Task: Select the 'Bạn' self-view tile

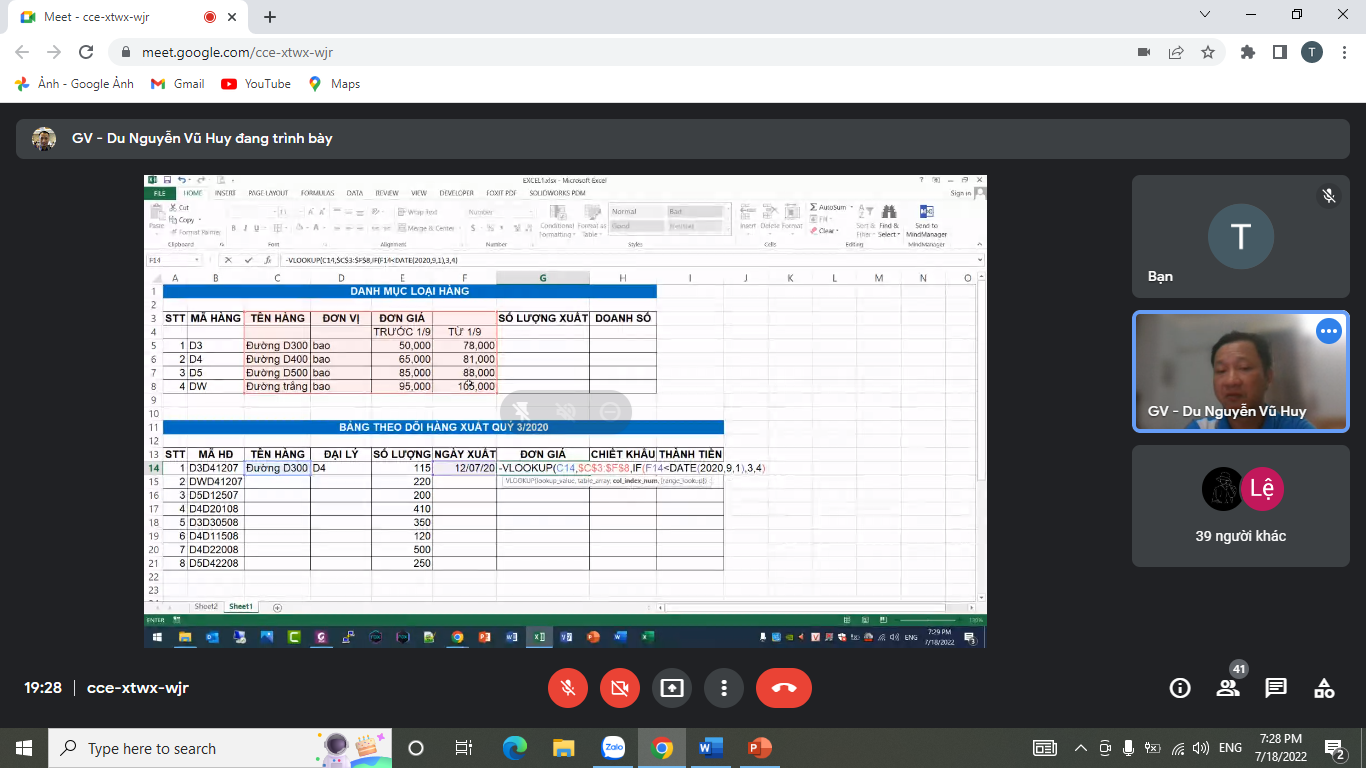Action: pos(1241,237)
